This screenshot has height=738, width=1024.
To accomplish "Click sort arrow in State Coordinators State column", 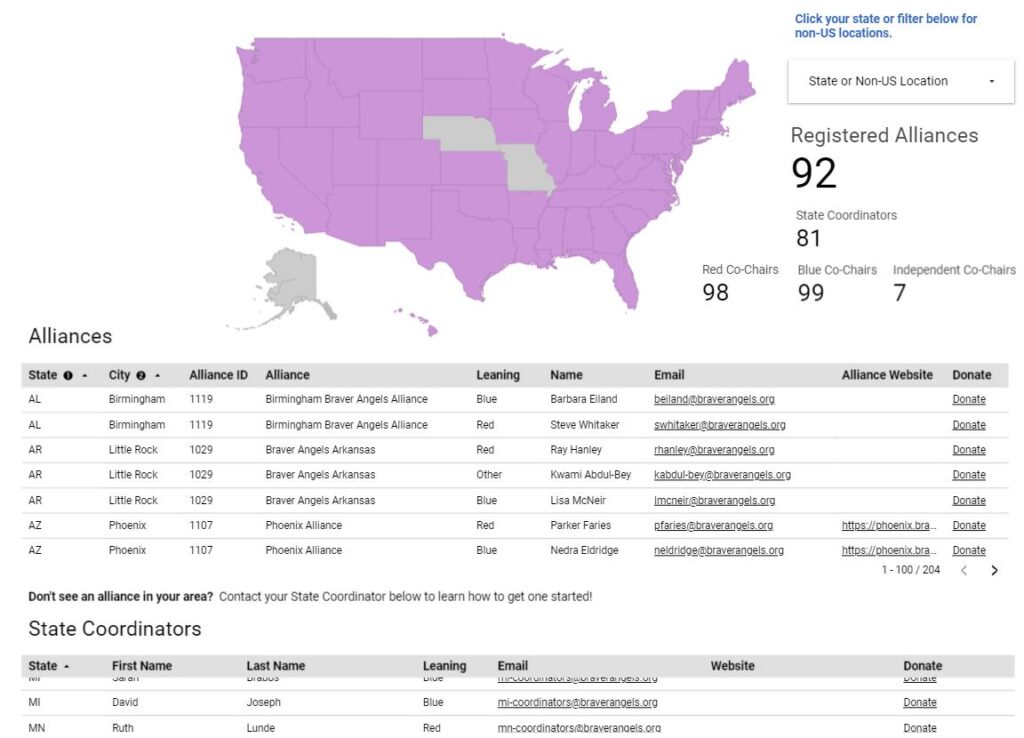I will click(67, 666).
